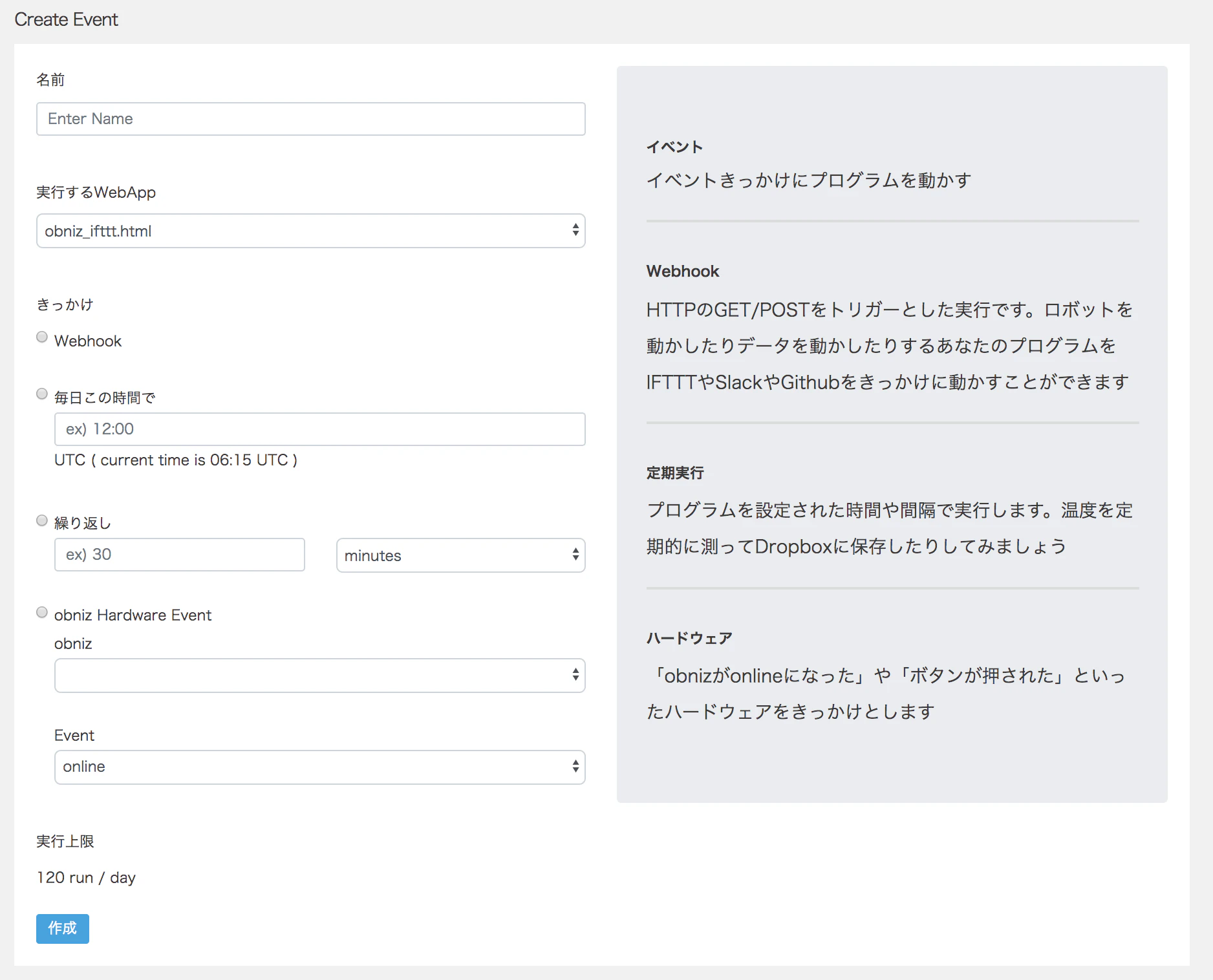This screenshot has height=980, width=1213.
Task: Click the obniz Hardware Event label text
Action: point(133,615)
